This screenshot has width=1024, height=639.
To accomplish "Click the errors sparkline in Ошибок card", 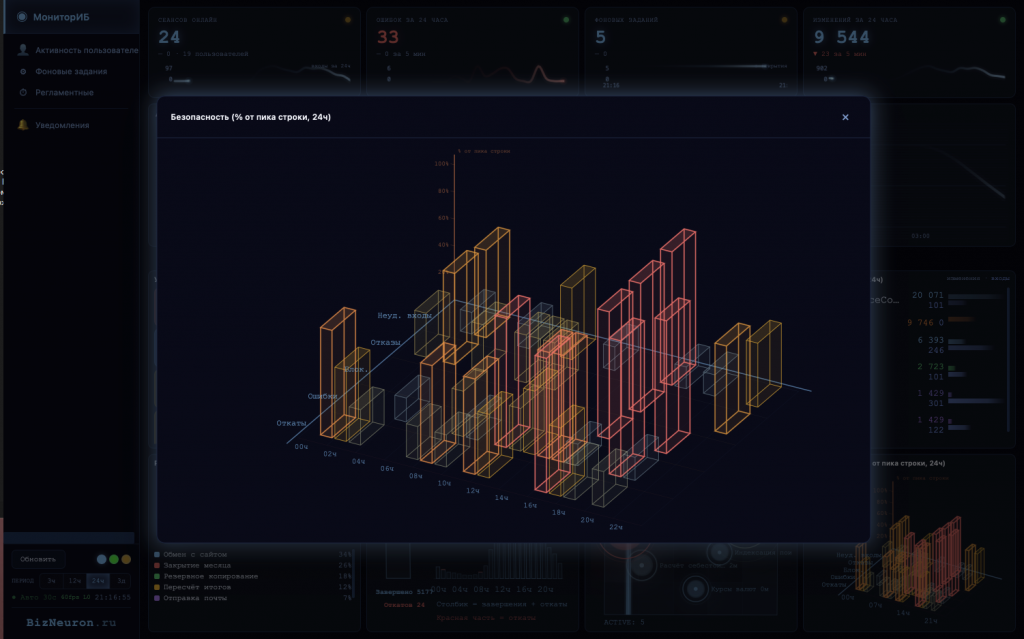I will point(519,74).
